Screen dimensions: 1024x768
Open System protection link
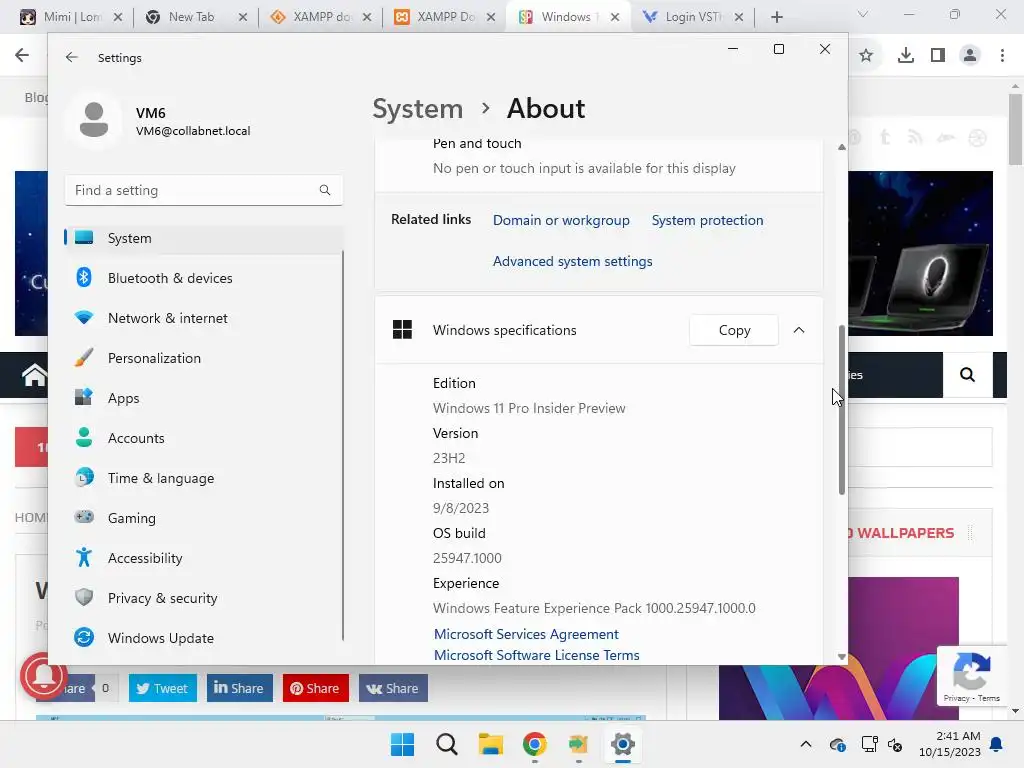coord(707,220)
